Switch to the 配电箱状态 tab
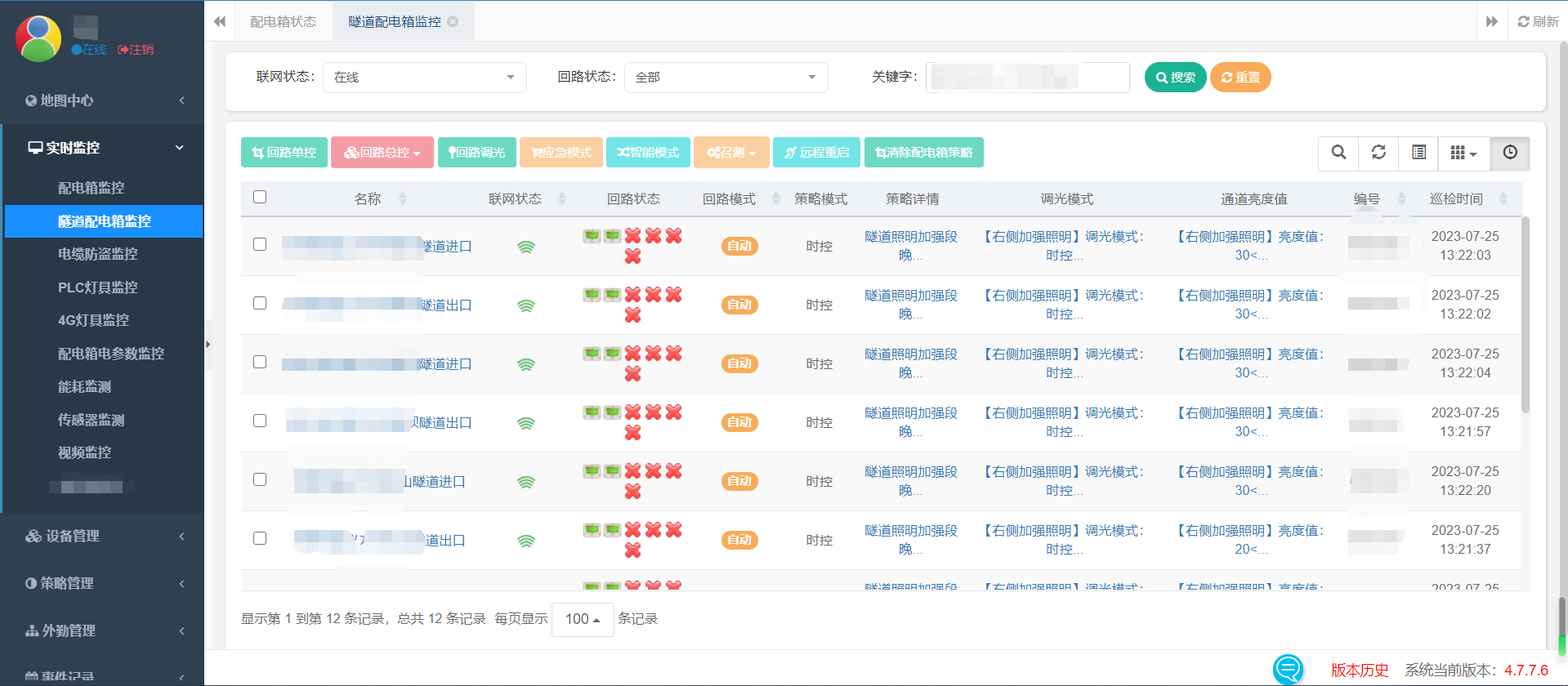Viewport: 1568px width, 686px height. point(284,22)
